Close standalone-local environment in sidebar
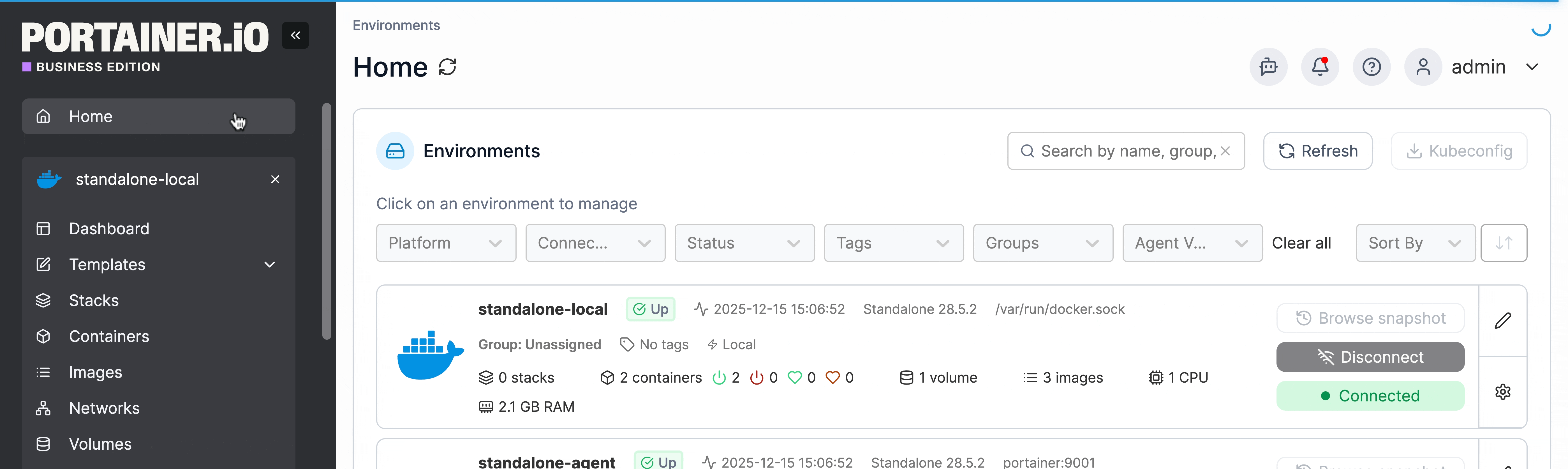 click(275, 179)
